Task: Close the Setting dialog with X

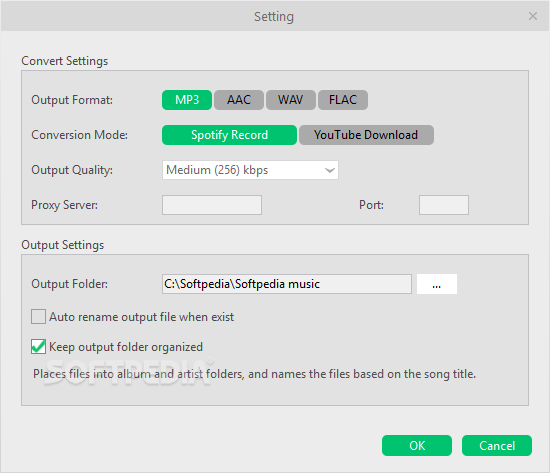Action: coord(533,16)
